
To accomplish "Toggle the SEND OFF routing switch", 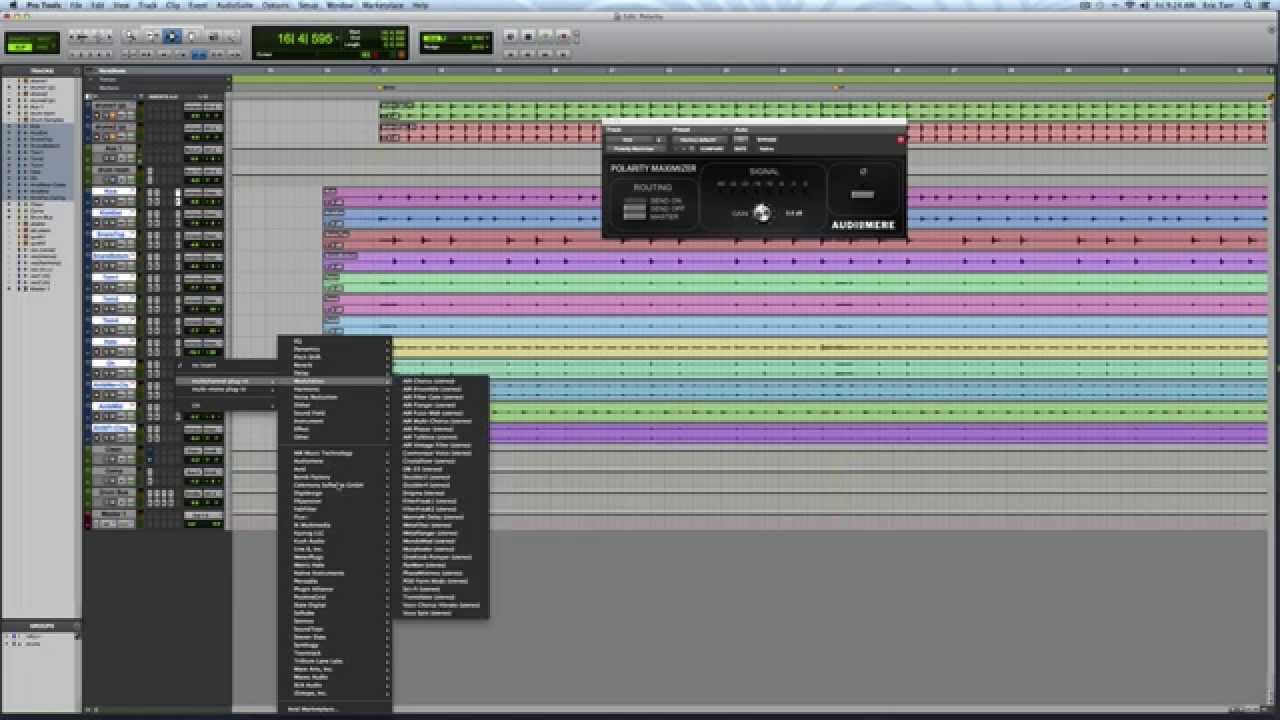I will (x=635, y=208).
